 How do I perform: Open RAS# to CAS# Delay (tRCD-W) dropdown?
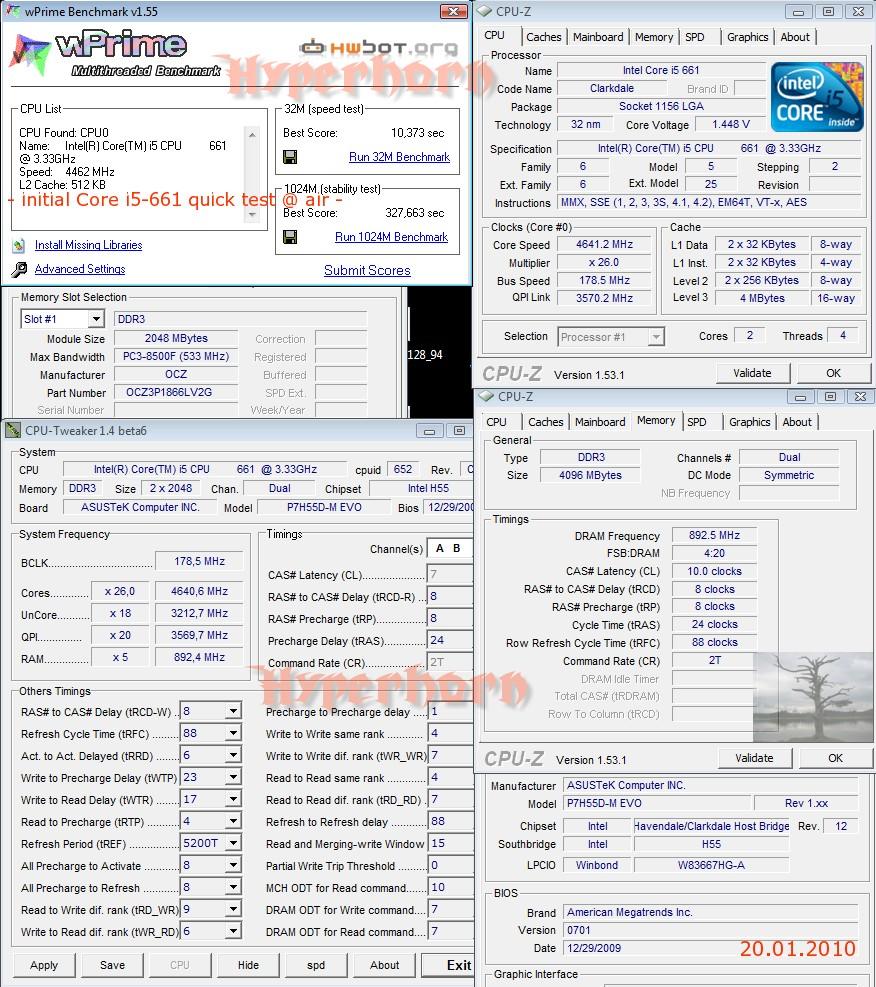pyautogui.click(x=233, y=711)
